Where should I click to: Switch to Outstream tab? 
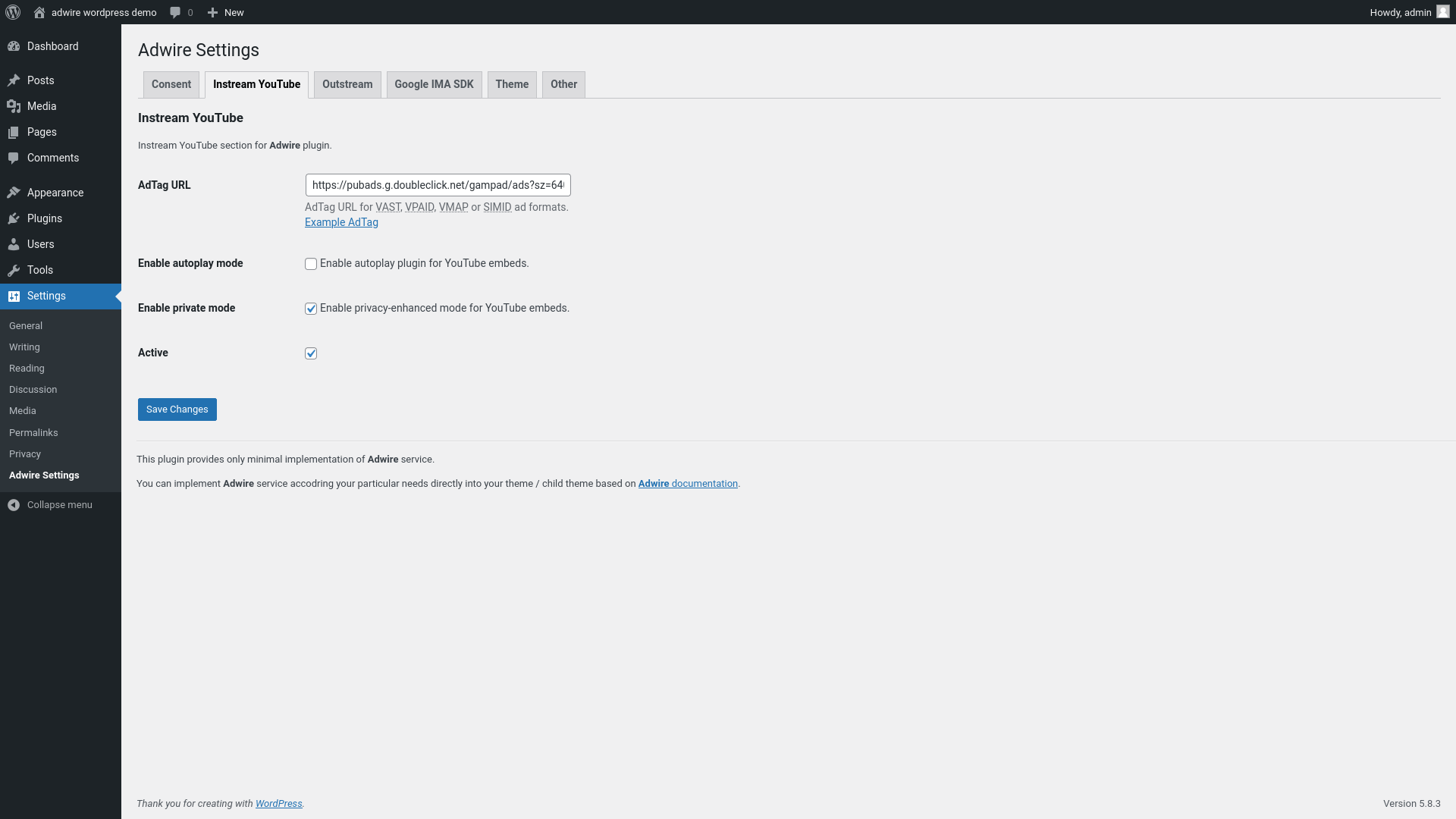click(347, 84)
